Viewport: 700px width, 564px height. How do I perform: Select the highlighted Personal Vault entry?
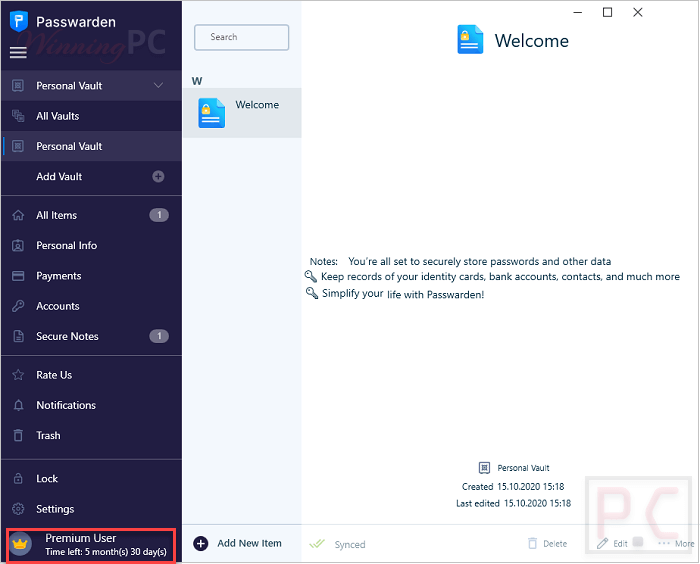tap(91, 146)
